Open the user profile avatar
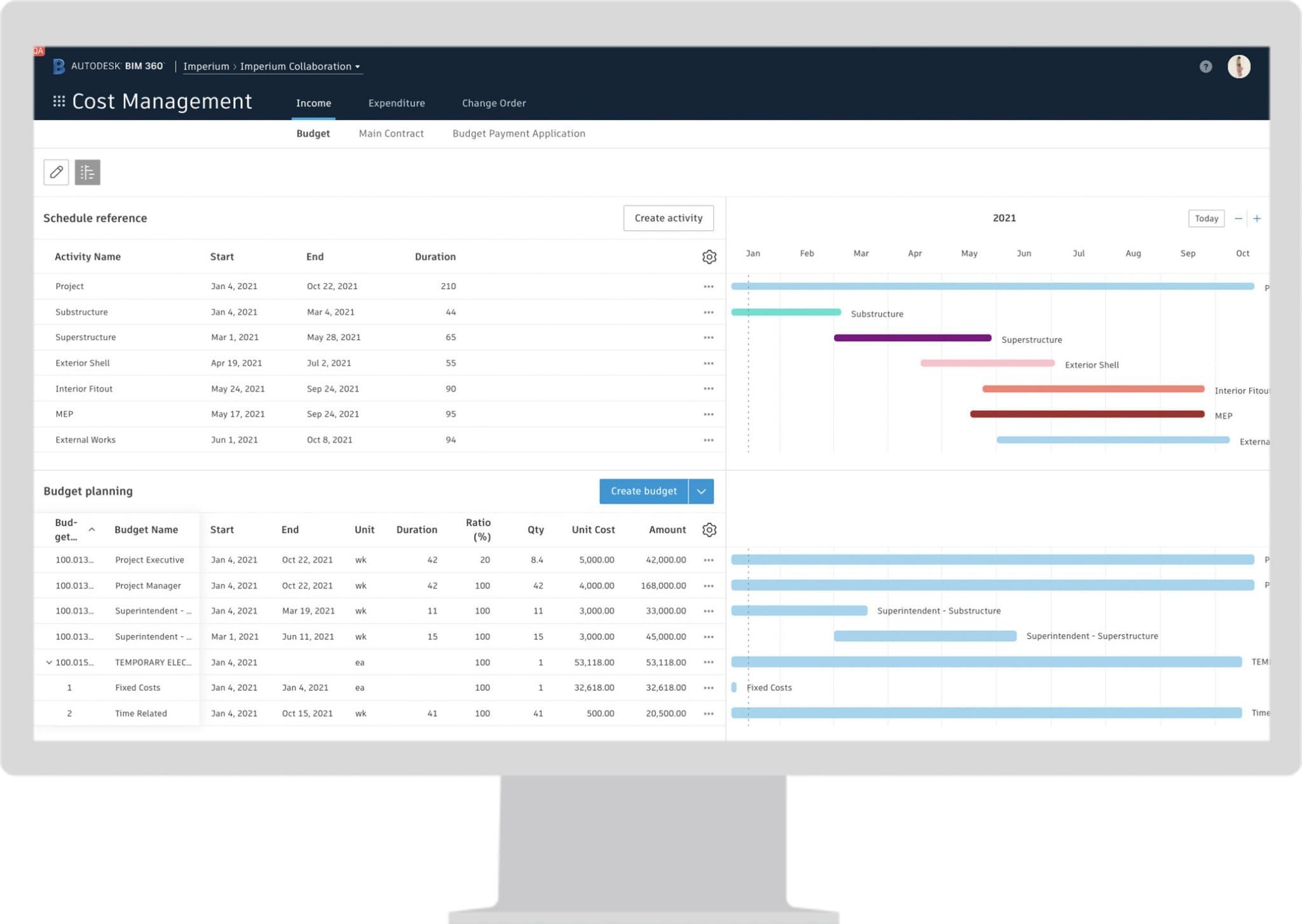 coord(1238,67)
